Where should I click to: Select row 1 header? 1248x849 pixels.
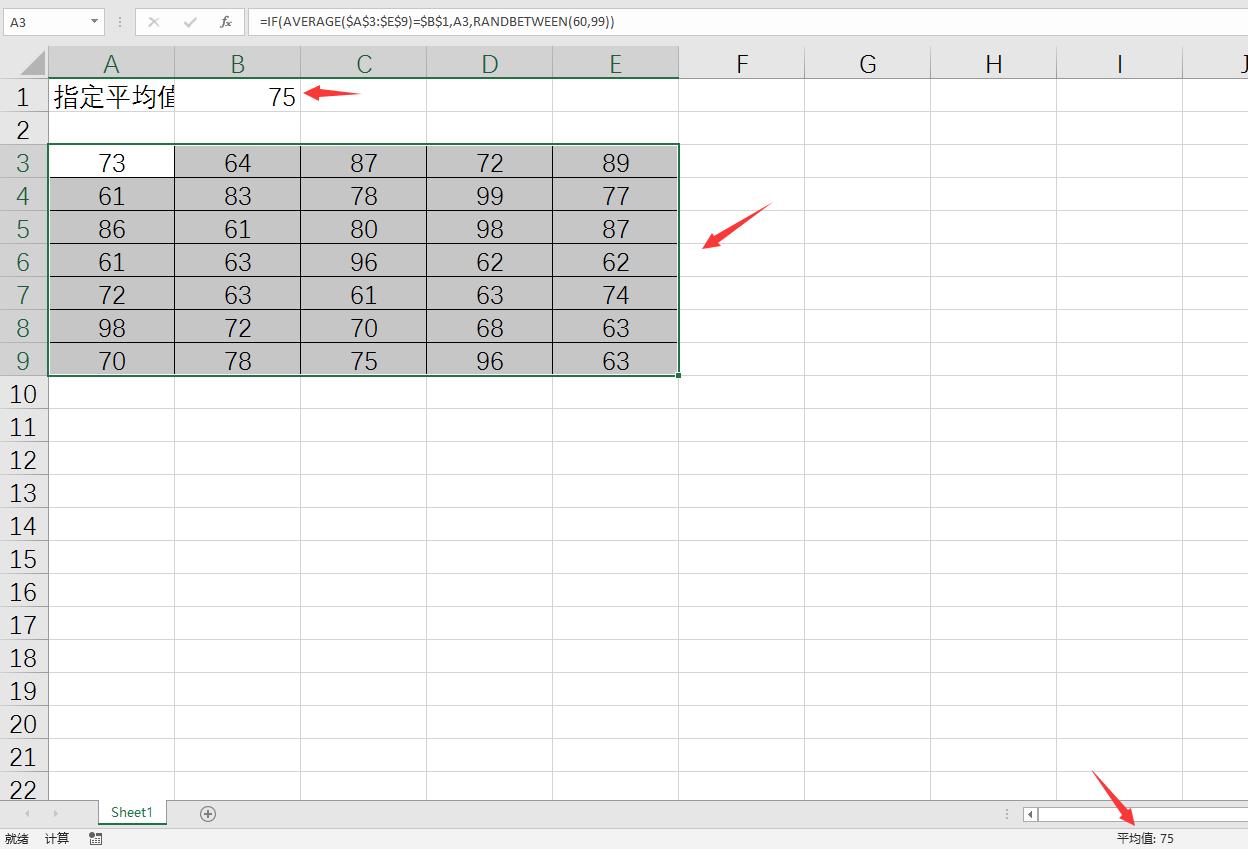point(24,96)
